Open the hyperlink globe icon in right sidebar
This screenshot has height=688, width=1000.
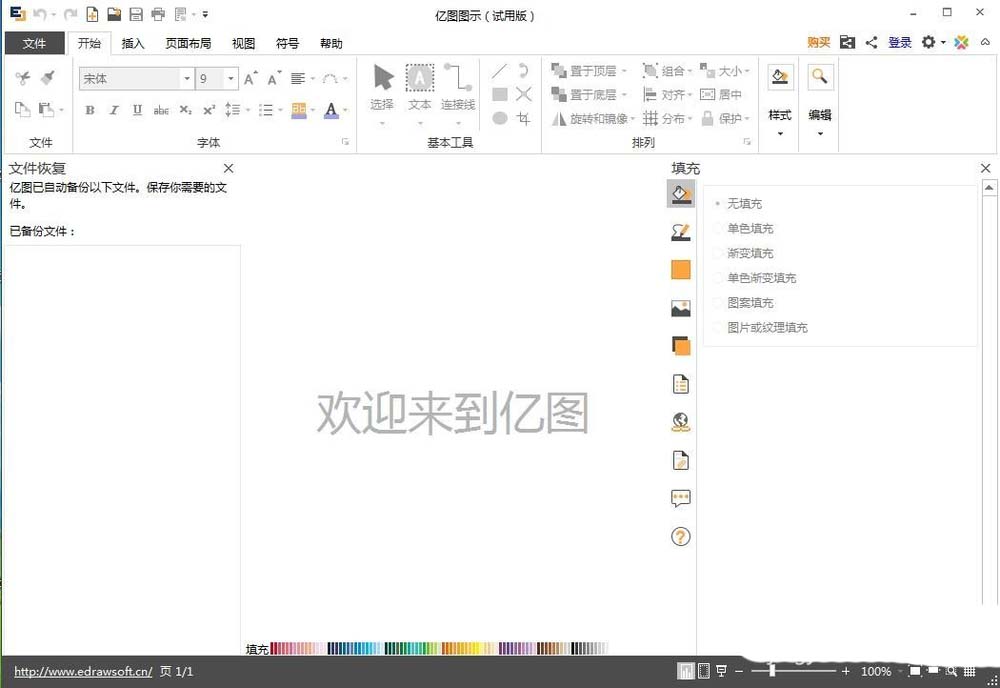pos(681,421)
